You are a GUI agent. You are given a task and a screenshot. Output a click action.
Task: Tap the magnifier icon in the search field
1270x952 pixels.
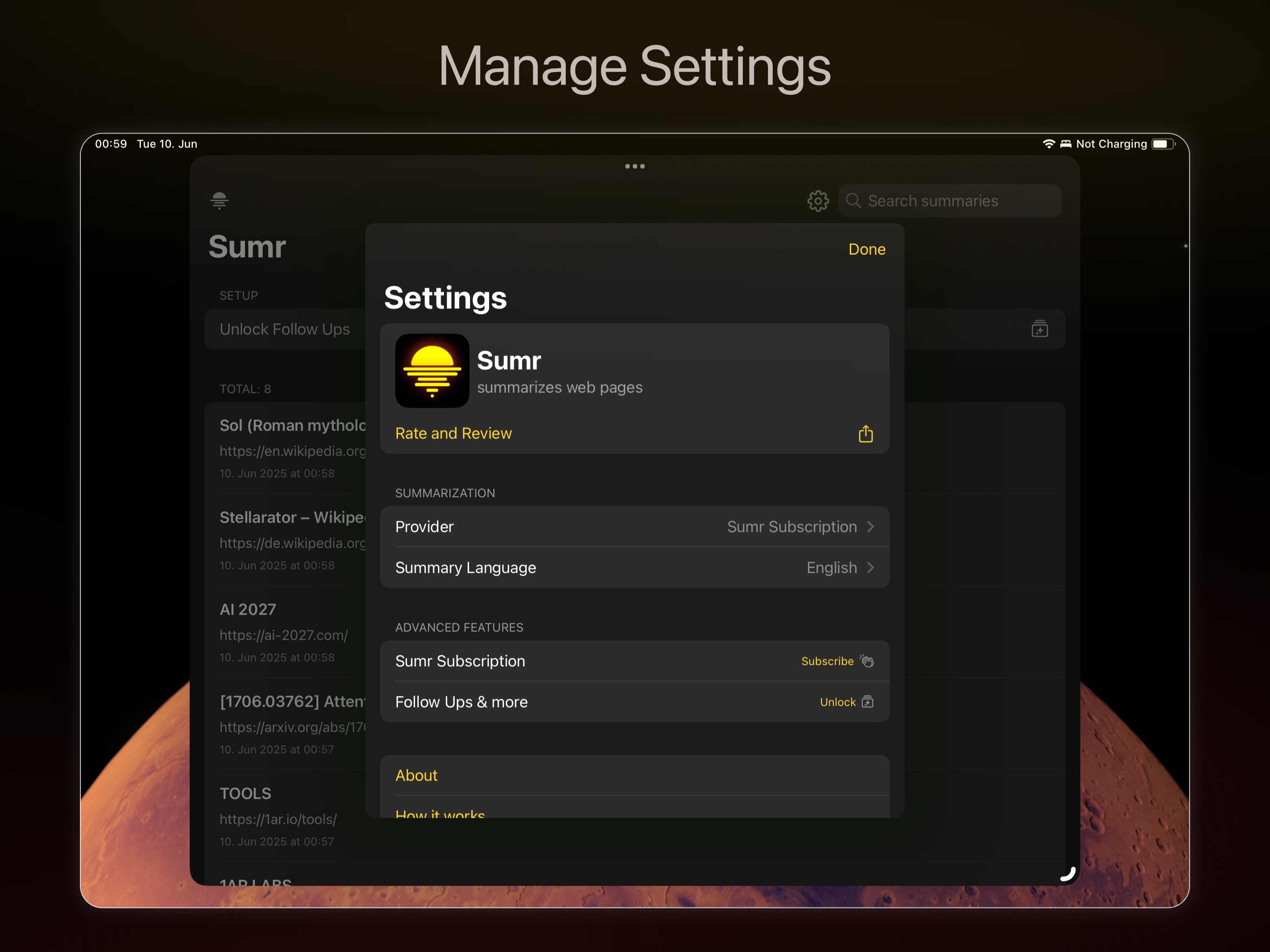[x=853, y=200]
